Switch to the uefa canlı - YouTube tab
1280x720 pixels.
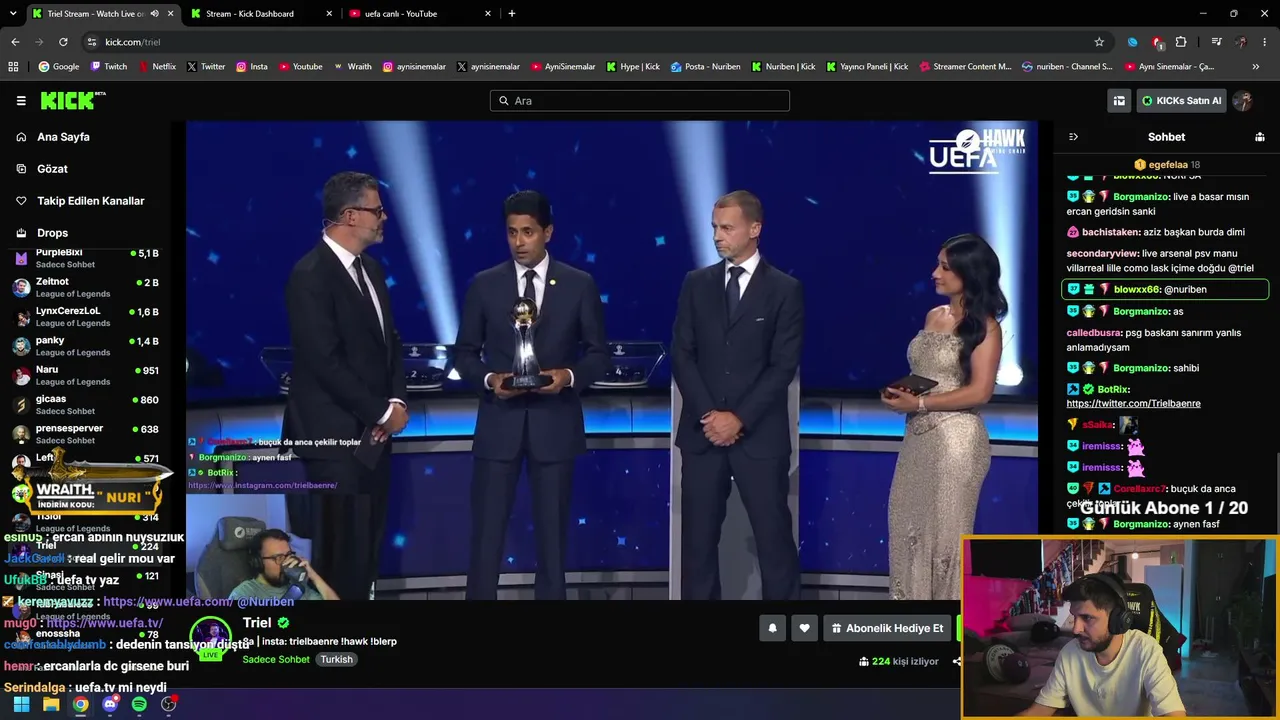[420, 14]
